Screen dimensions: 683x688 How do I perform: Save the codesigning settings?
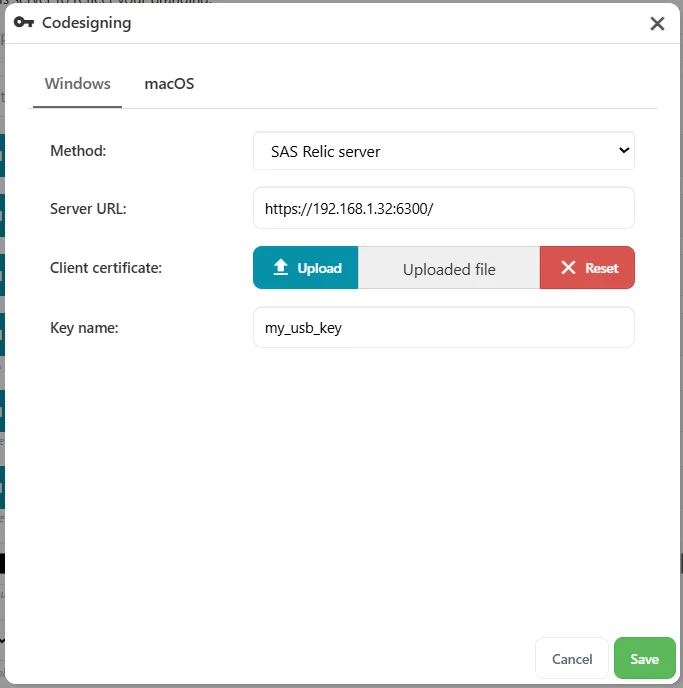644,659
